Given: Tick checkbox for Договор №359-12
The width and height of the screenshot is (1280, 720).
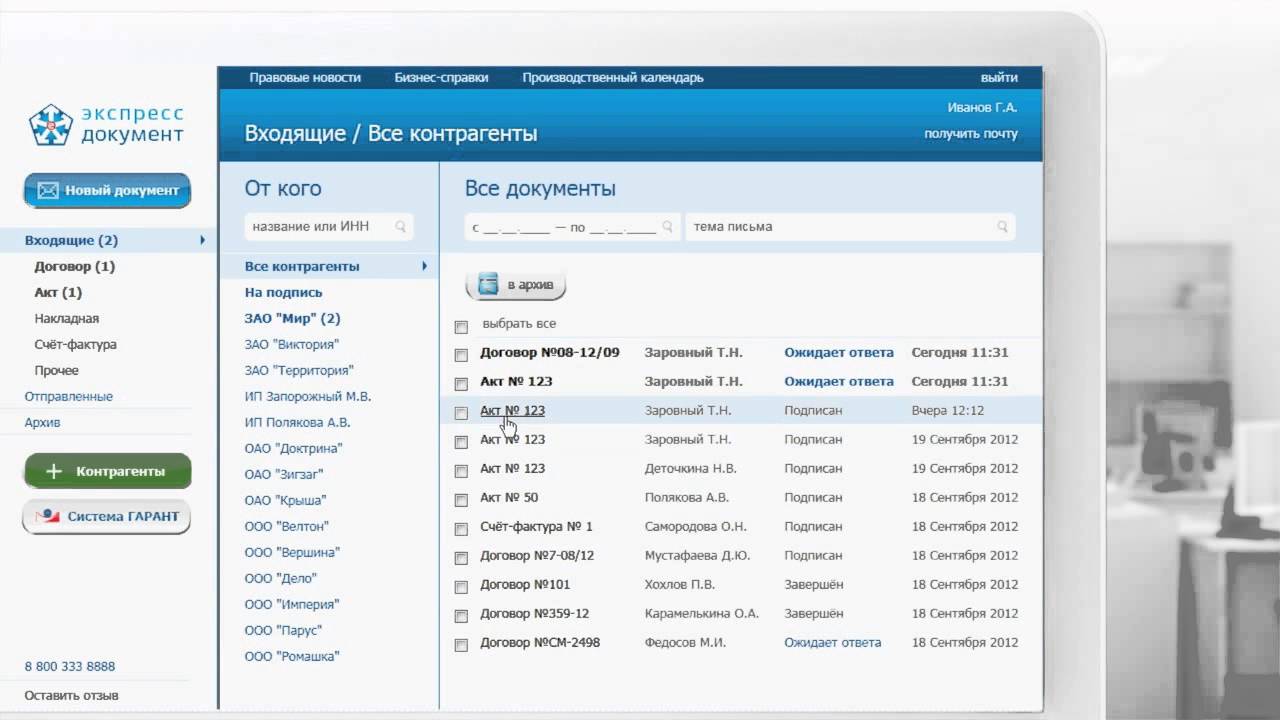Looking at the screenshot, I should pos(461,616).
